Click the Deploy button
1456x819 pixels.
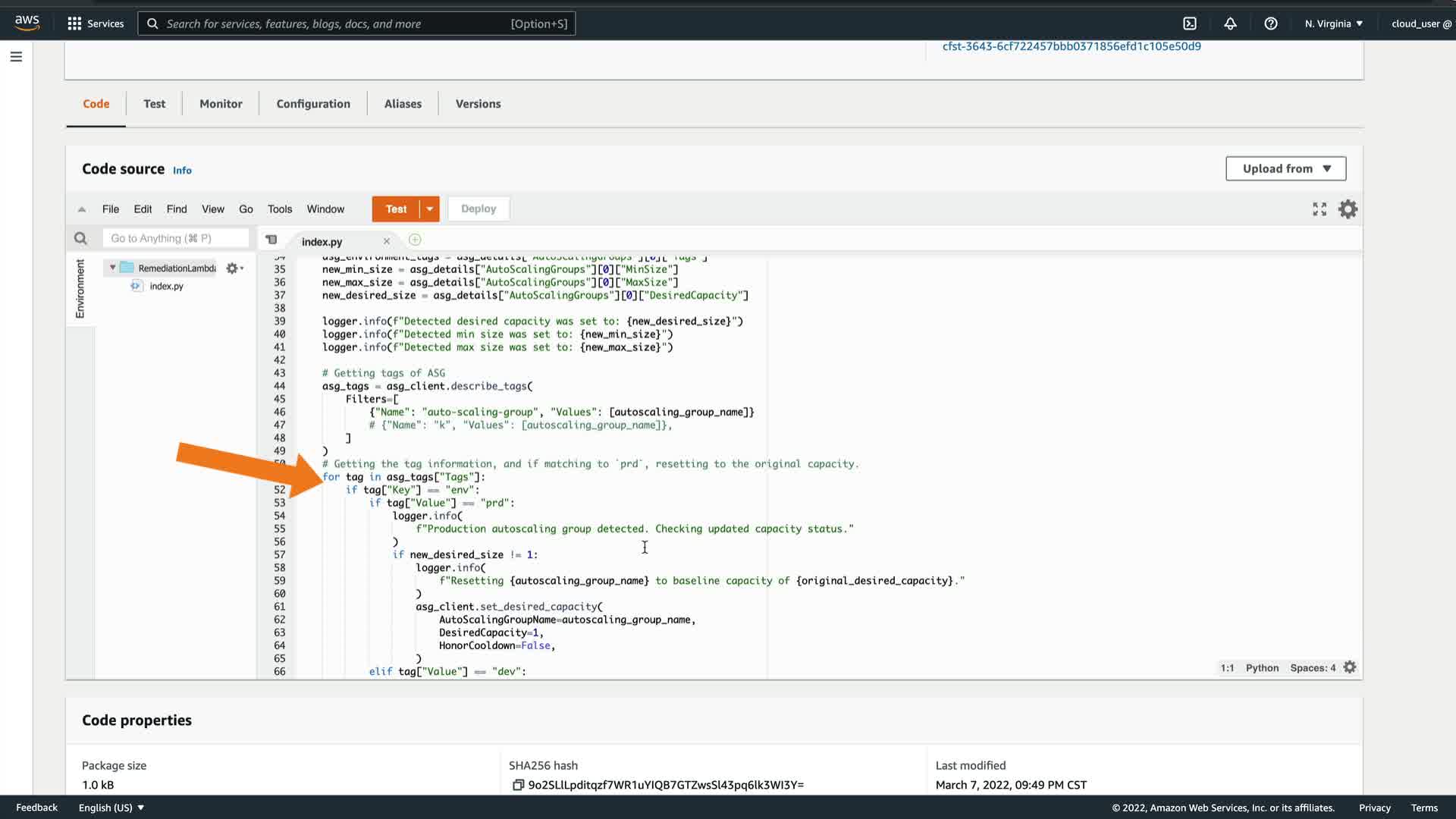478,209
